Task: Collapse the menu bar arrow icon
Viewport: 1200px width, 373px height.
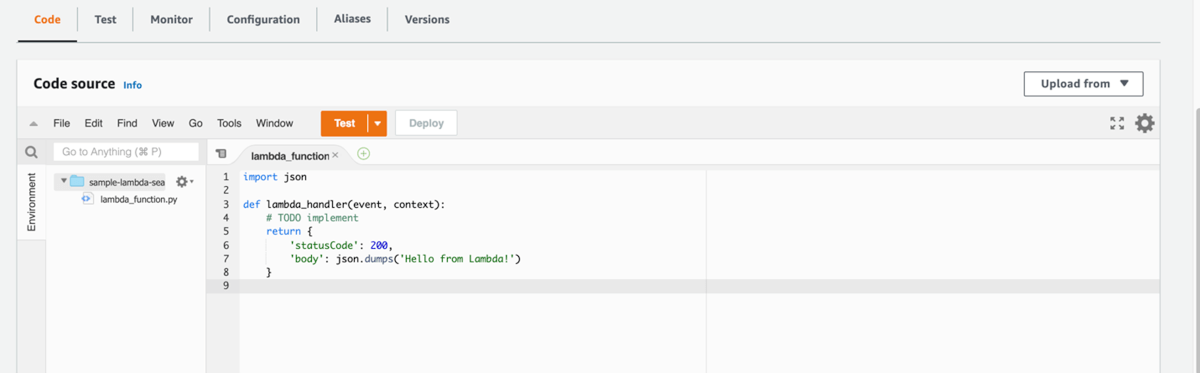Action: coord(33,124)
